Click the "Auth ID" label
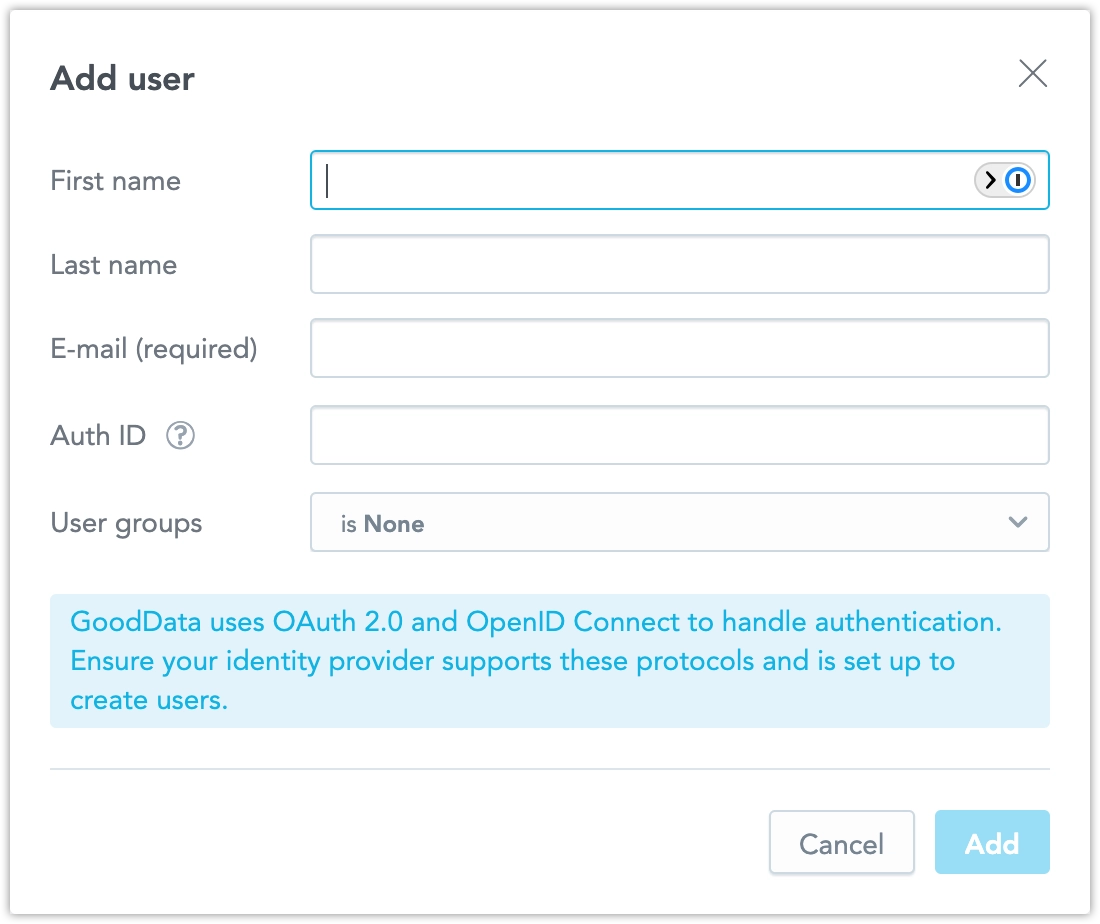1100x924 pixels. (97, 435)
